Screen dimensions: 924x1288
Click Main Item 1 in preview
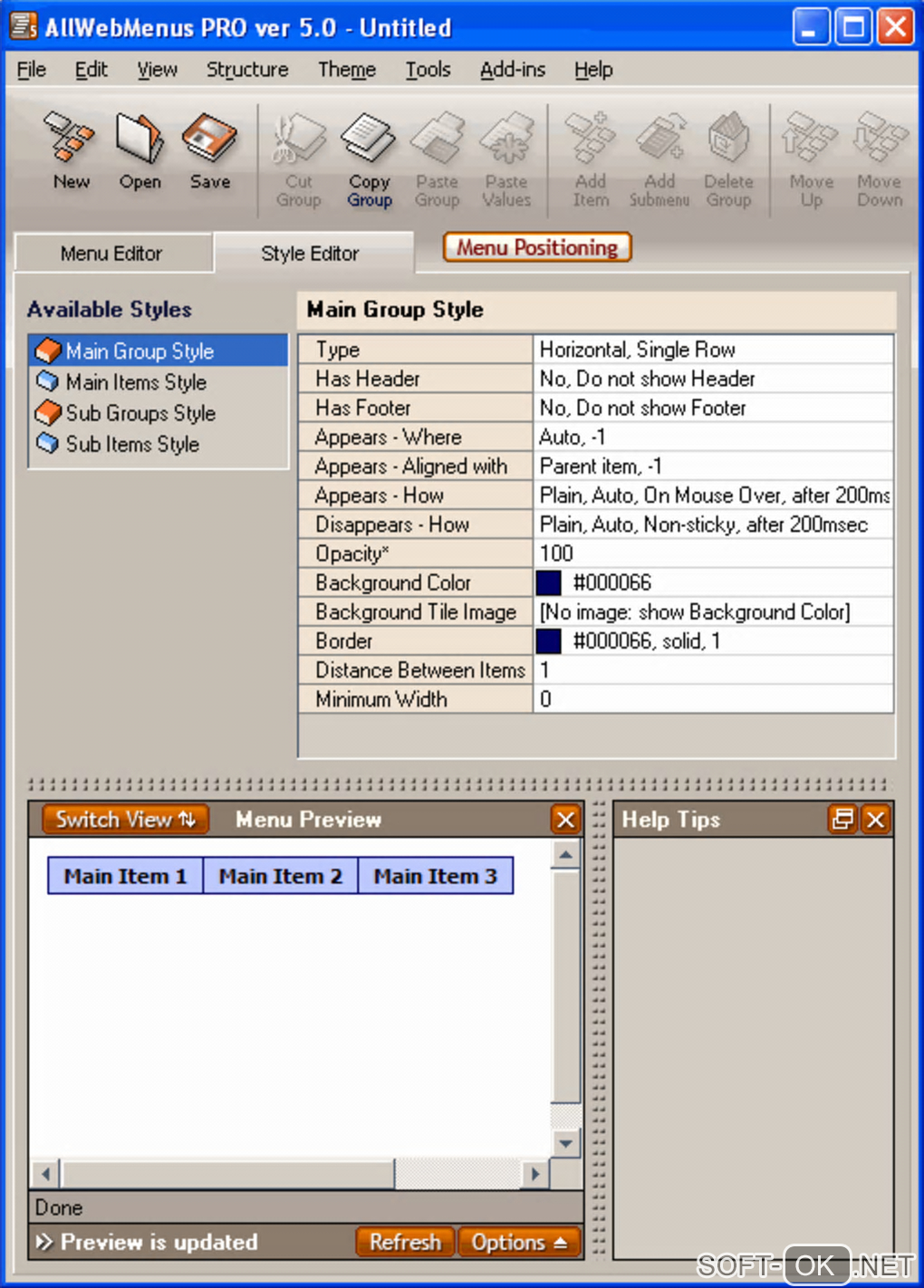[126, 876]
